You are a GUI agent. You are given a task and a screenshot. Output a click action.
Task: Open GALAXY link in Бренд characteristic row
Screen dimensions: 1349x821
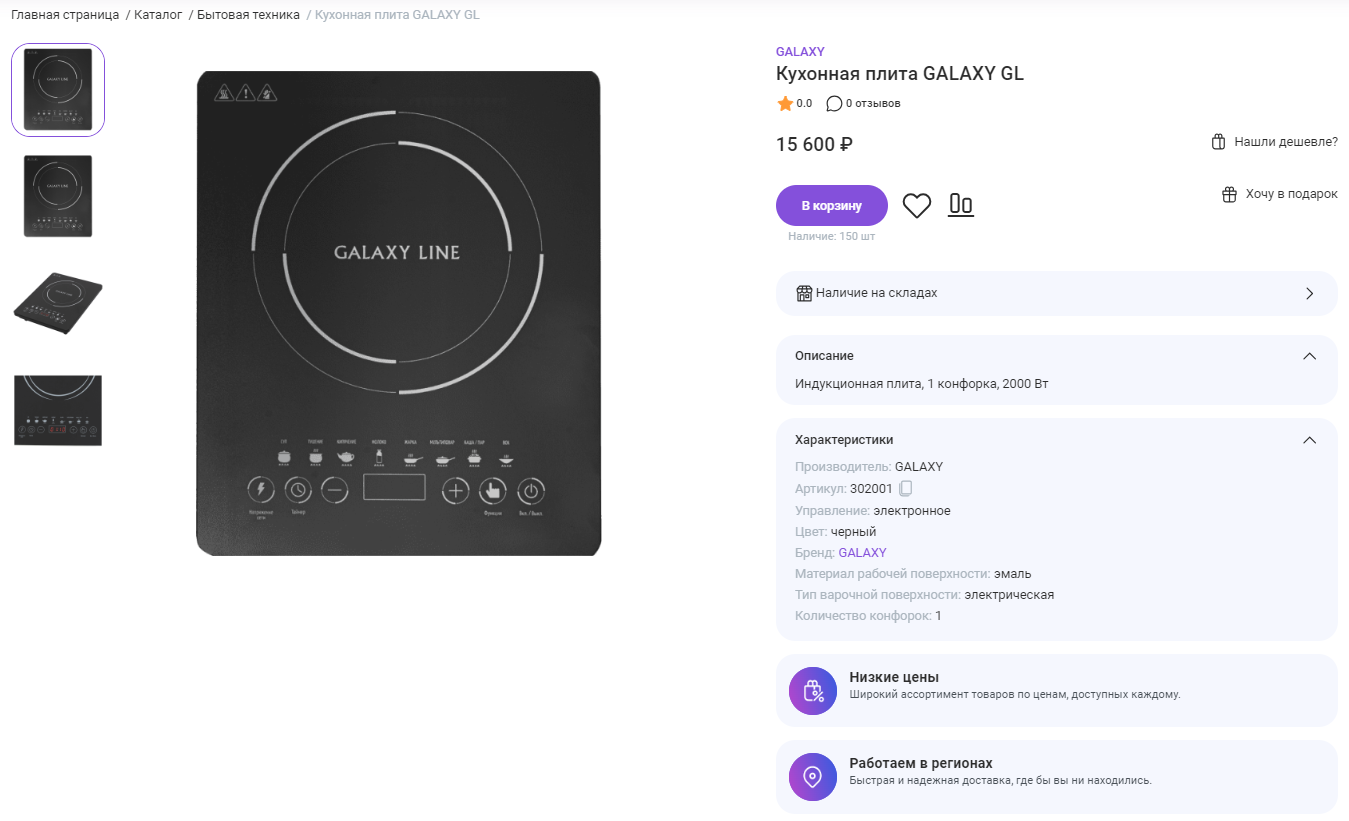(862, 553)
